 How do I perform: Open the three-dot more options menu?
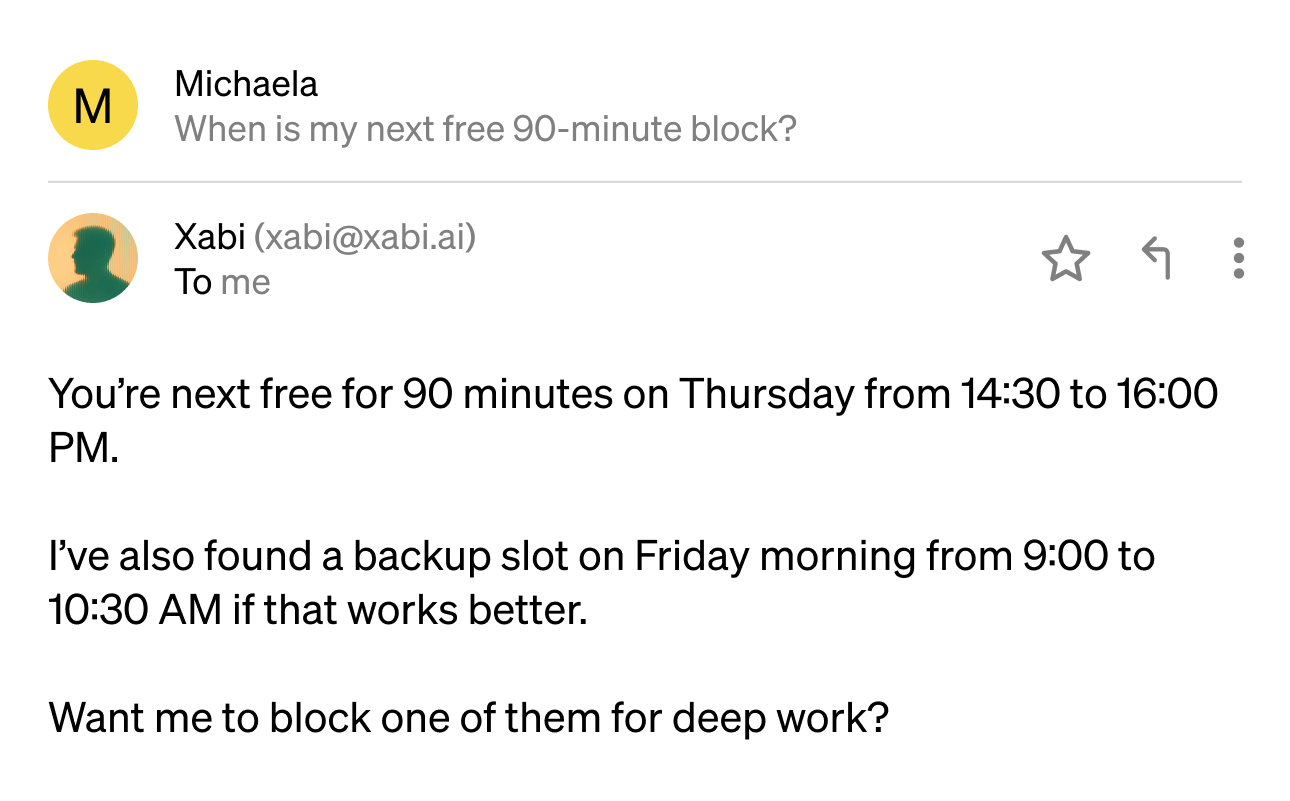pyautogui.click(x=1239, y=258)
